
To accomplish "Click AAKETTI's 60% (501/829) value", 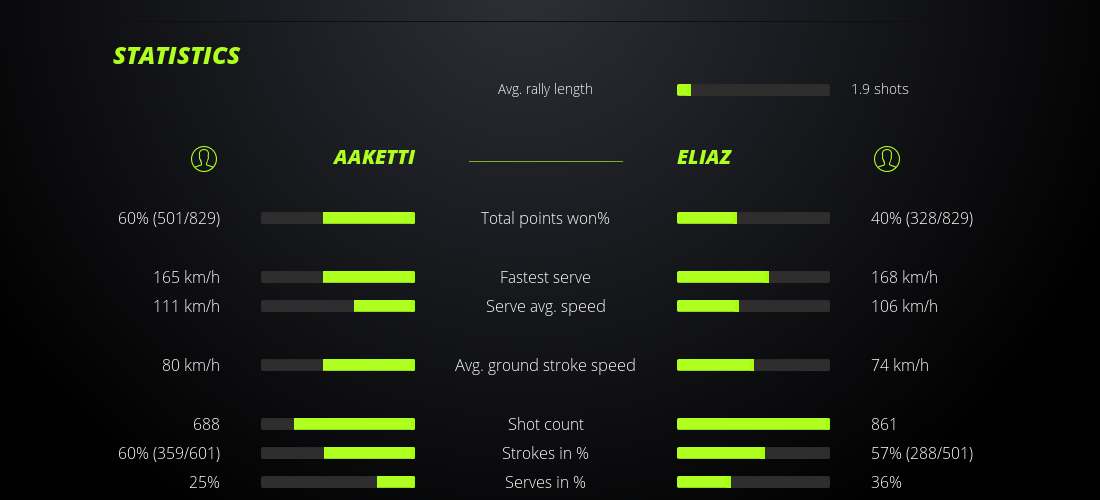I will pyautogui.click(x=169, y=218).
